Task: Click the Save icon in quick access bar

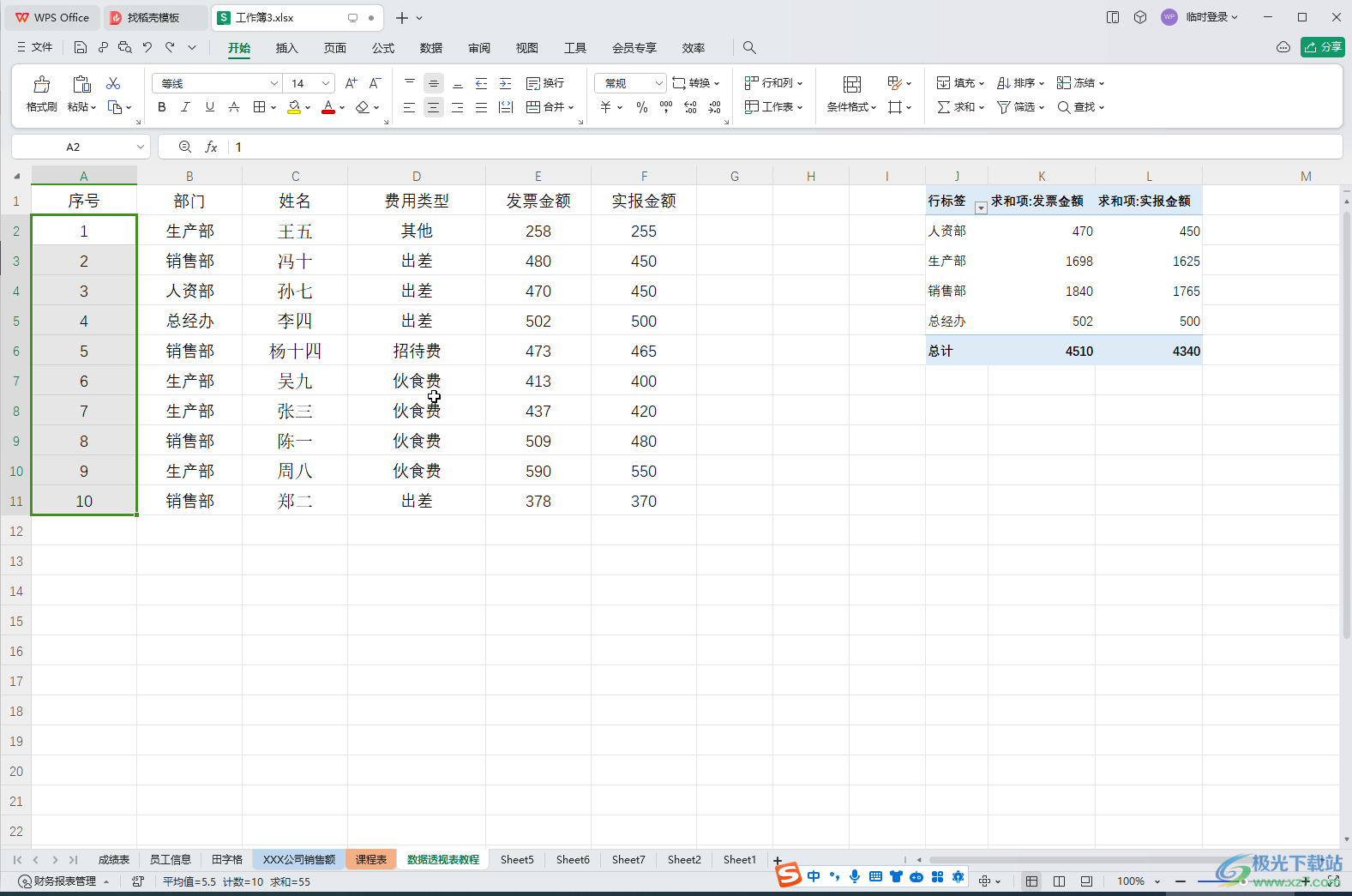Action: (81, 47)
